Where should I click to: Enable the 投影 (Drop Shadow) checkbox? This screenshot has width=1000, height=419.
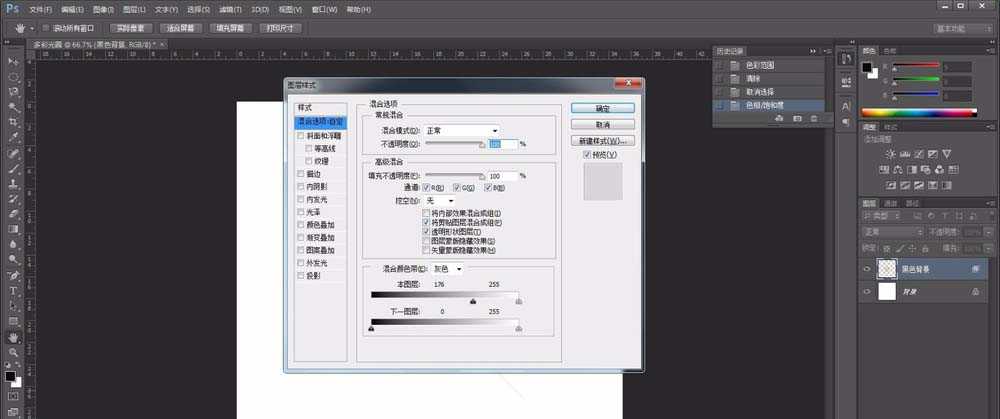(x=300, y=275)
